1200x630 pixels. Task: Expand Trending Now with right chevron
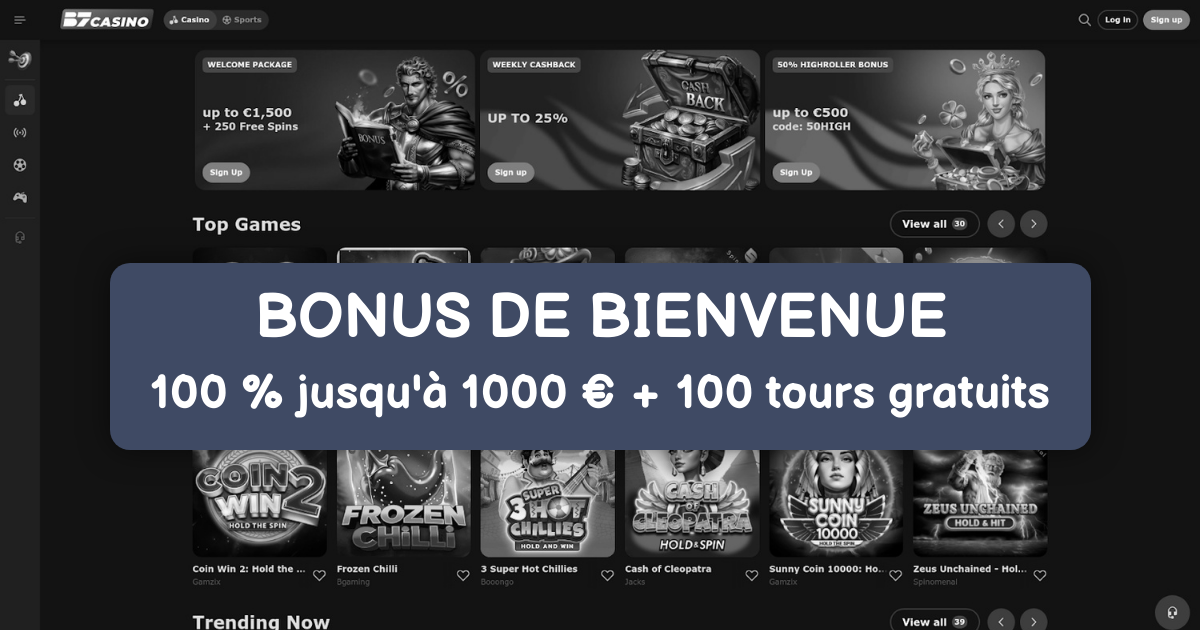(1034, 621)
